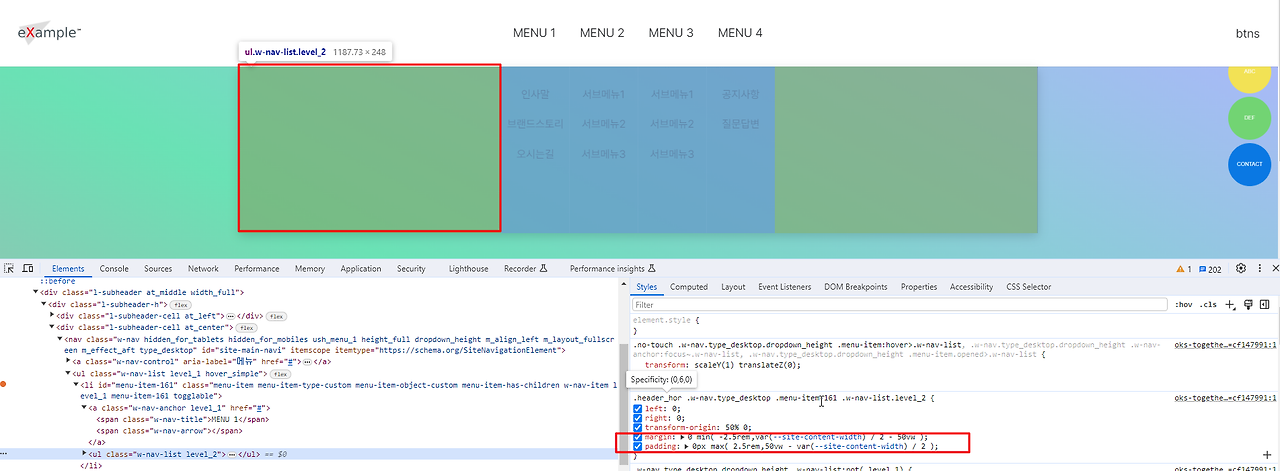The height and width of the screenshot is (471, 1280).
Task: Open the 오시는길 submenu link
Action: [x=535, y=154]
